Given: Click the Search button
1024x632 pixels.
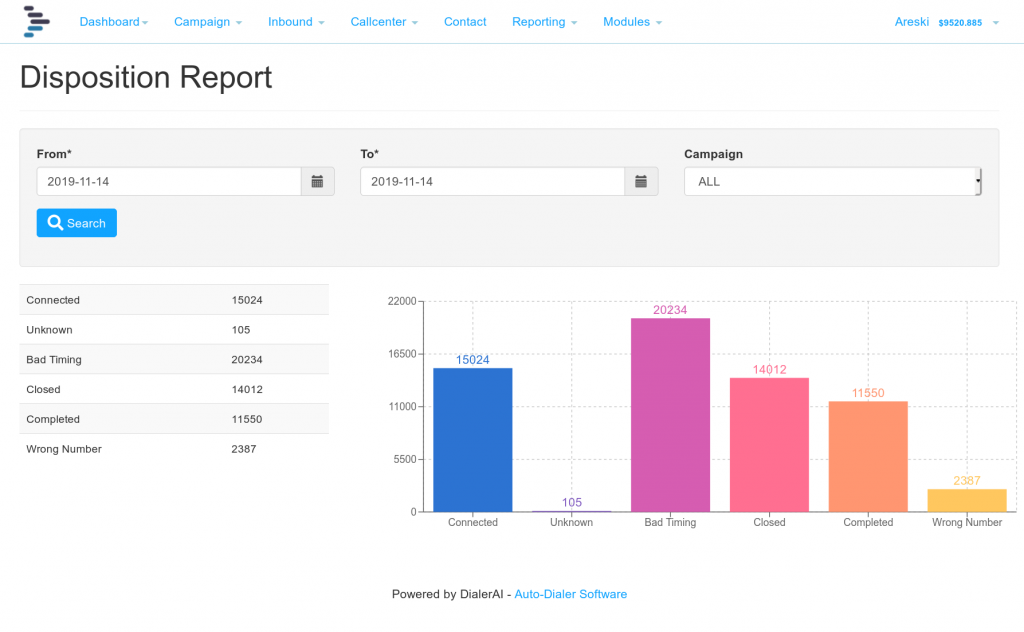Looking at the screenshot, I should [76, 222].
